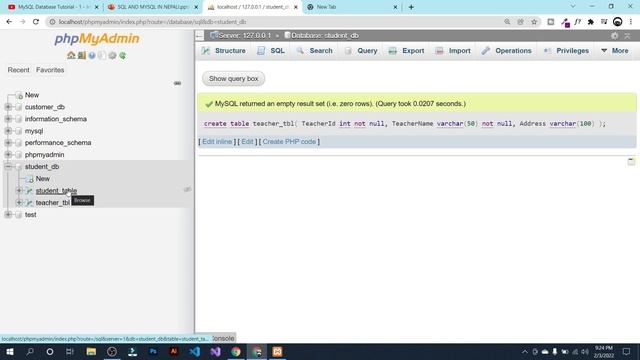Image resolution: width=640 pixels, height=360 pixels.
Task: Open the Chrome profile avatar
Action: [x=618, y=22]
